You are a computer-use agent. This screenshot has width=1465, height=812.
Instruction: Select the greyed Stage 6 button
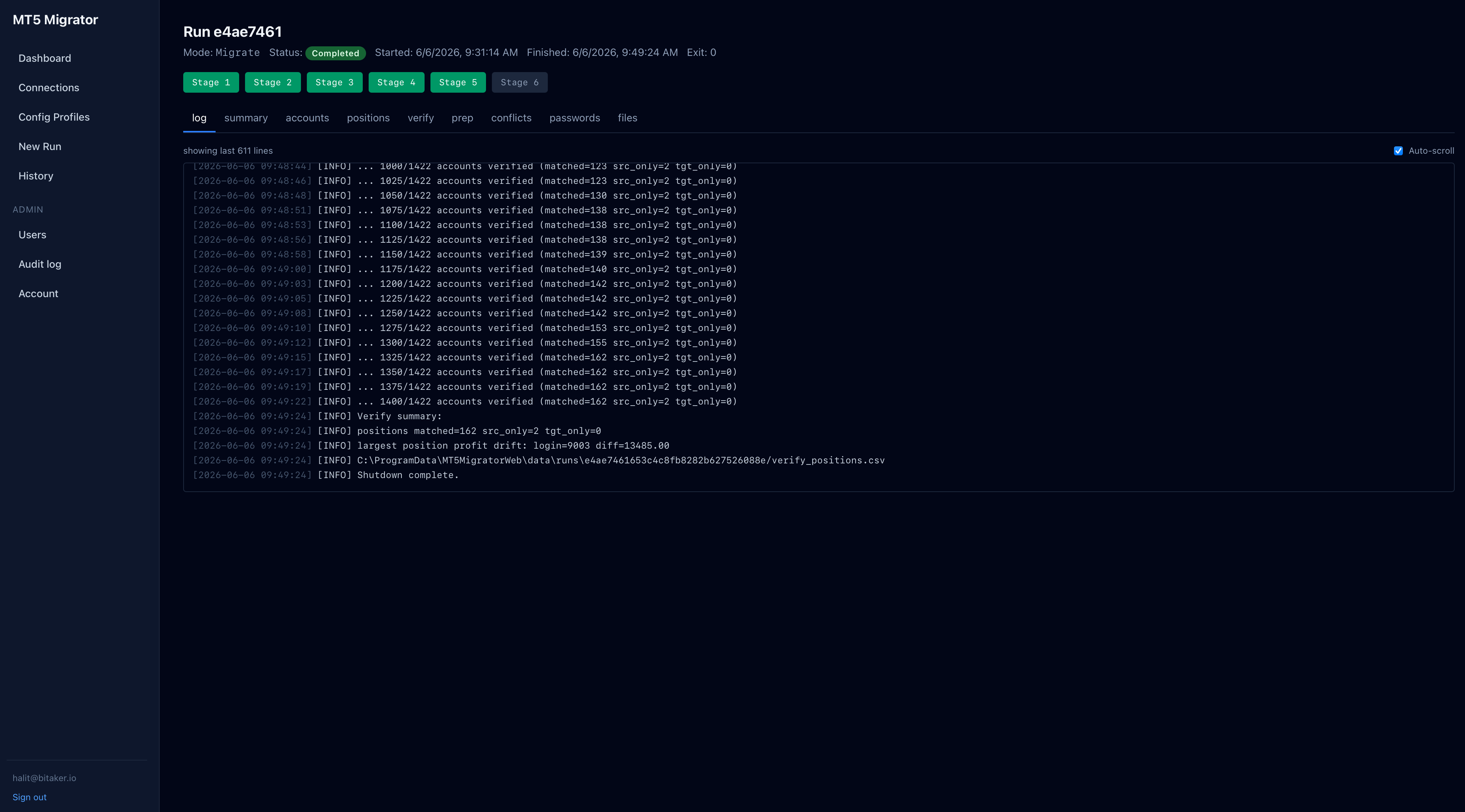point(520,82)
